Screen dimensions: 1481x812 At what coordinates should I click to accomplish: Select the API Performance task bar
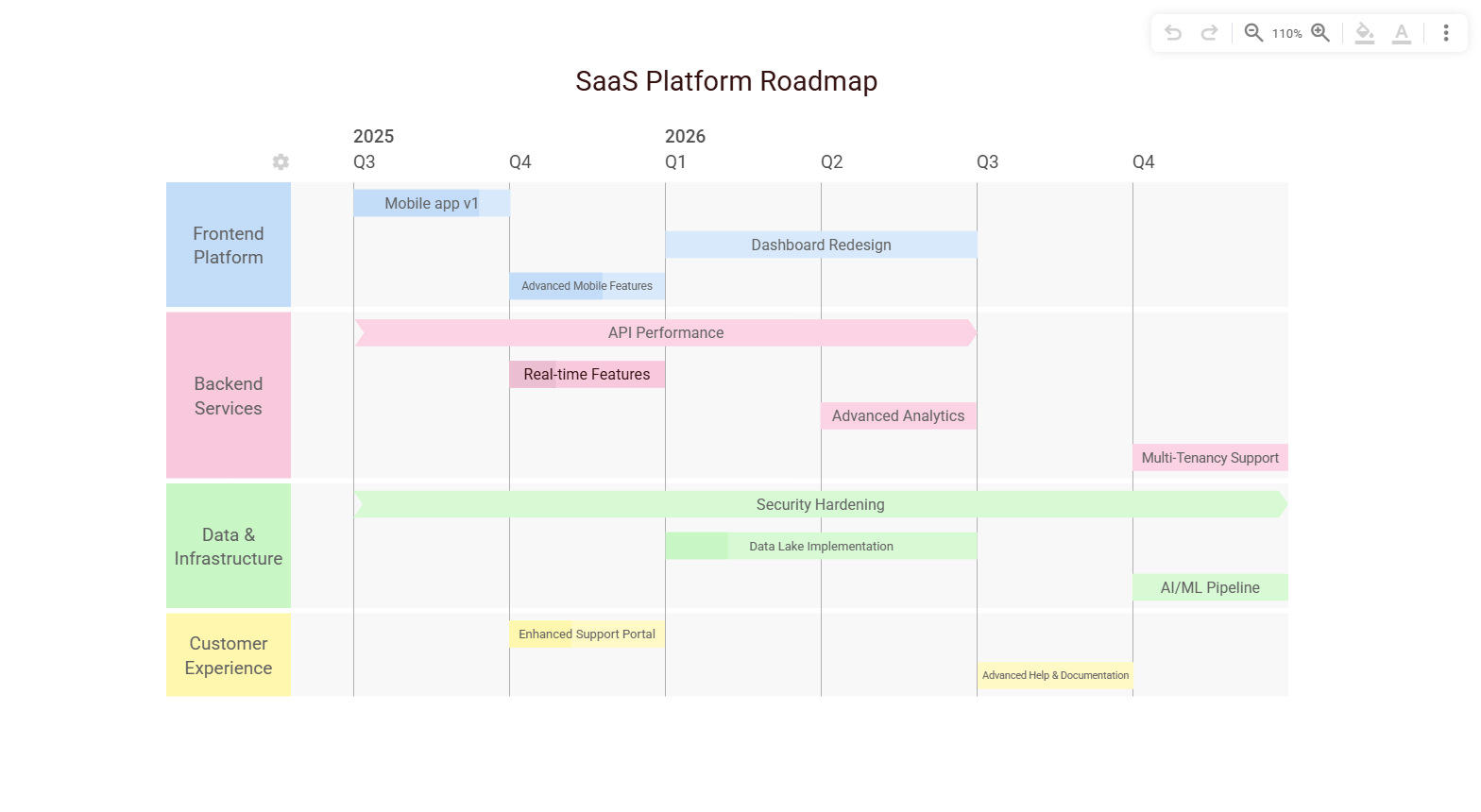pyautogui.click(x=666, y=333)
